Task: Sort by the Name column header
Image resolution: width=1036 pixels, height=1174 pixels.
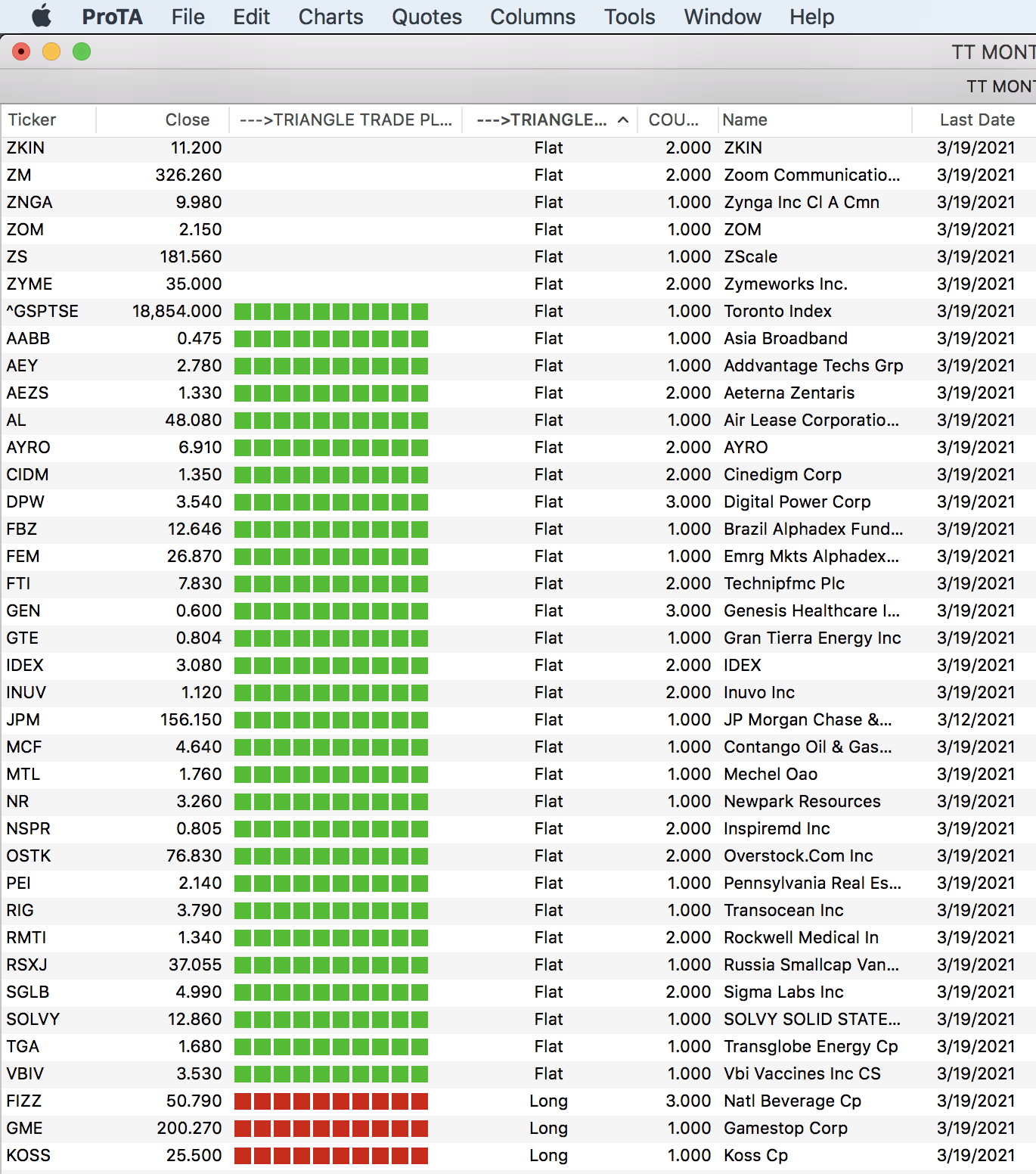Action: [814, 120]
